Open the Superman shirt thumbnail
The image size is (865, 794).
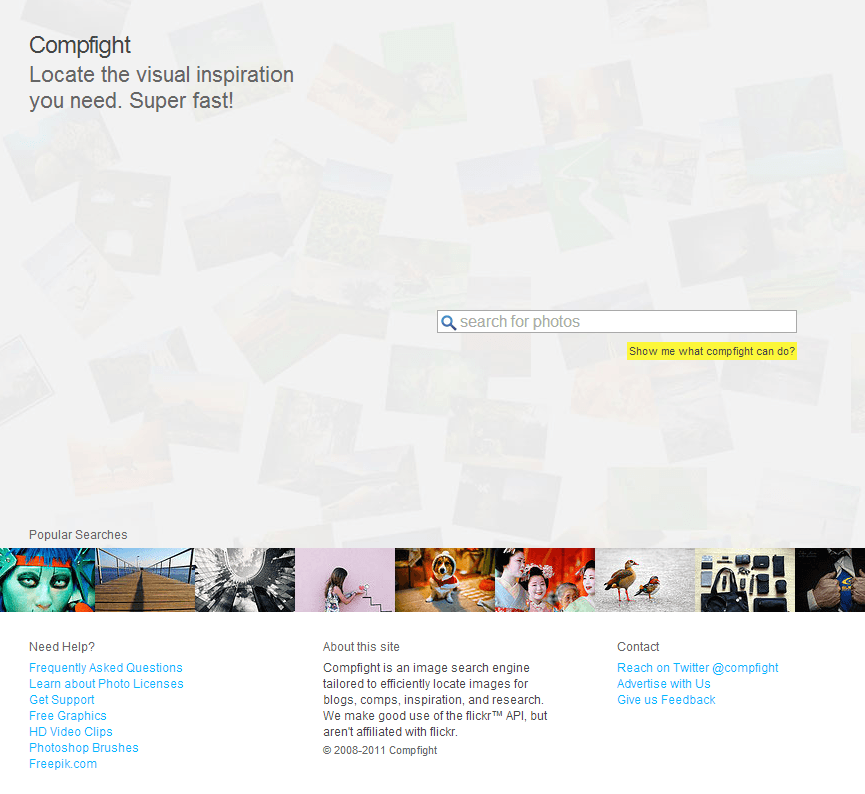830,580
